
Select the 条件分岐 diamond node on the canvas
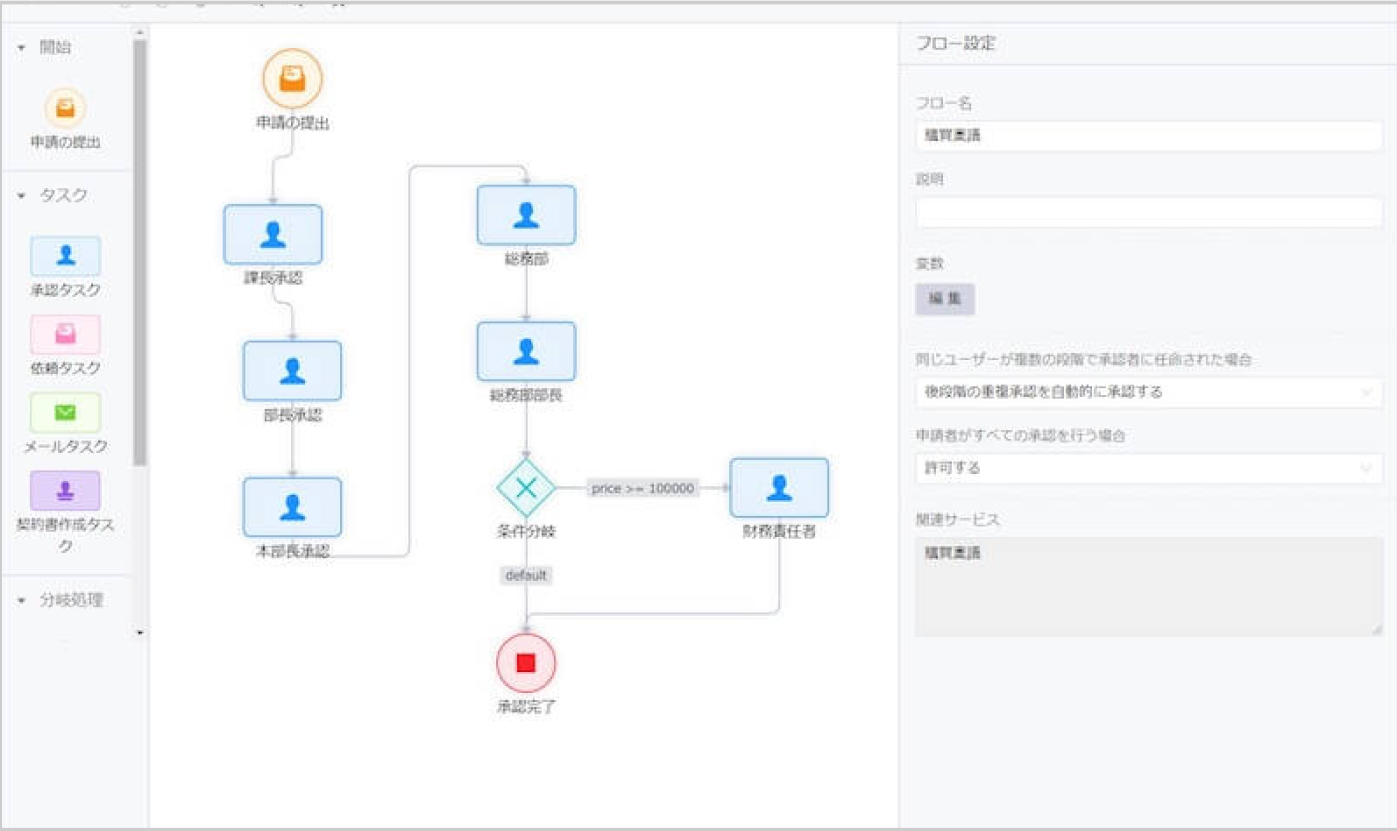tap(527, 488)
